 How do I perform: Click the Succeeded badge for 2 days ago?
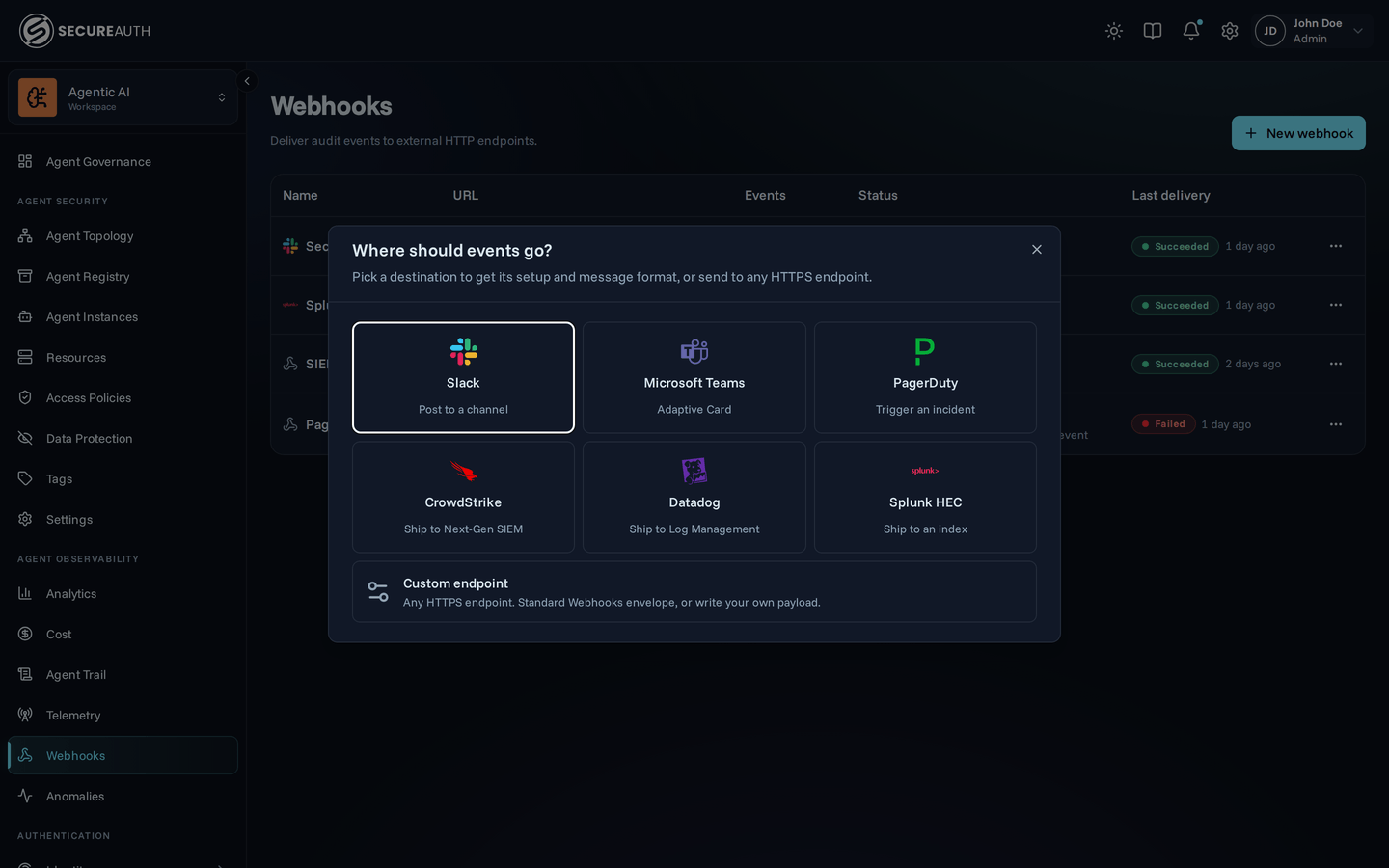[x=1175, y=364]
